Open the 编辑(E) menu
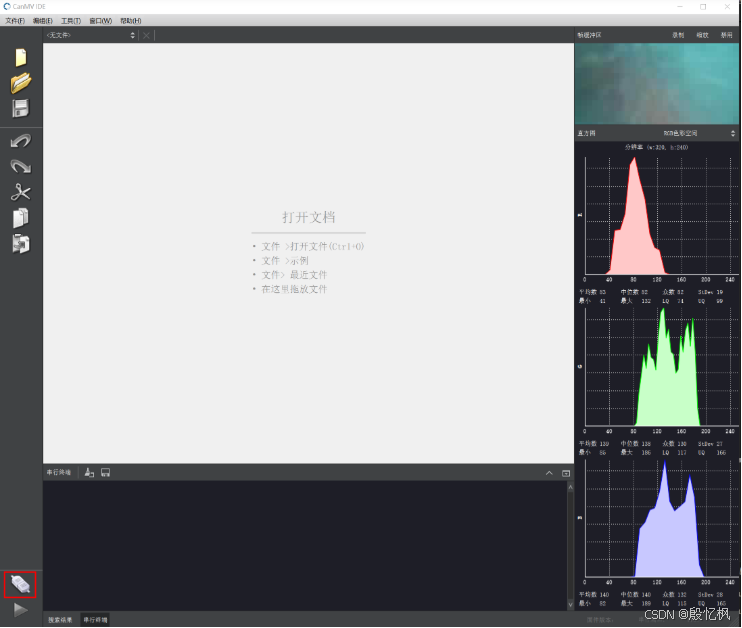This screenshot has height=628, width=742. point(43,21)
